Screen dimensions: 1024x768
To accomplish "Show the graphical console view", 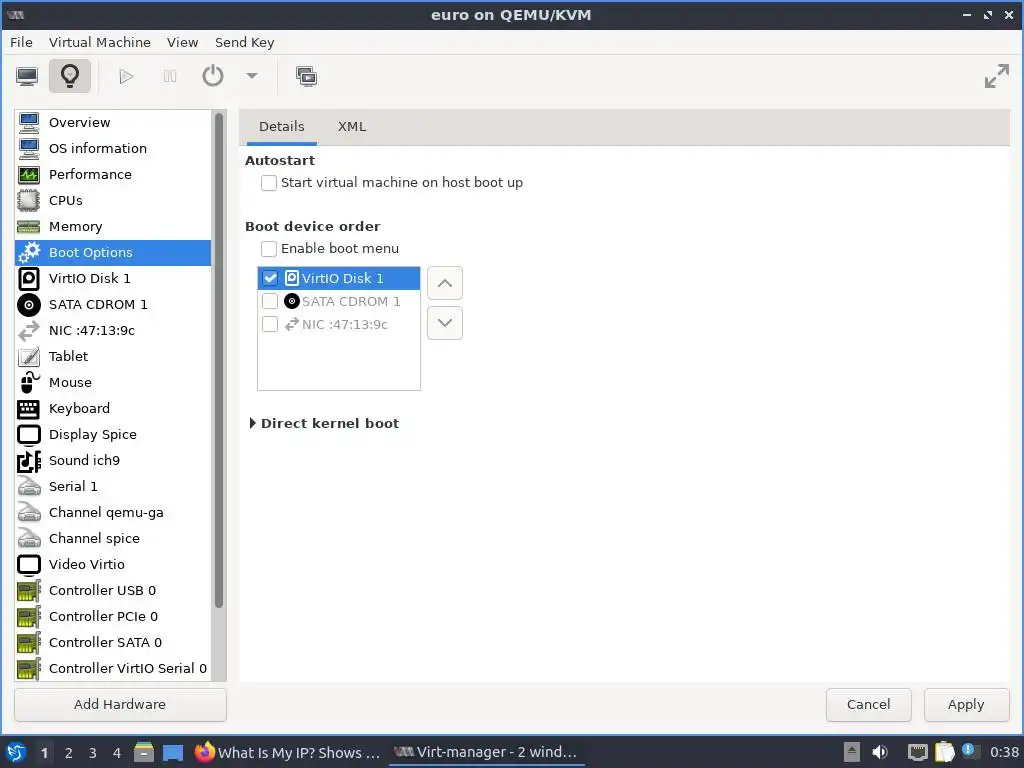I will click(x=27, y=76).
